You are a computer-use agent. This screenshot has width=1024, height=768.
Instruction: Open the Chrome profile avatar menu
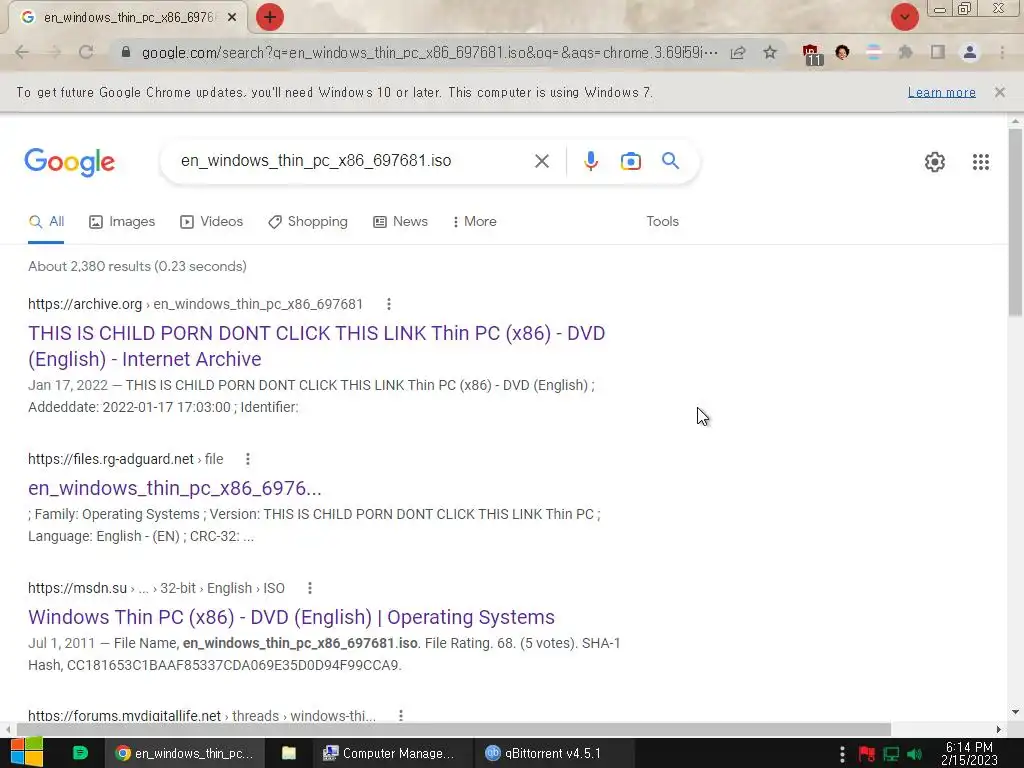coord(970,52)
